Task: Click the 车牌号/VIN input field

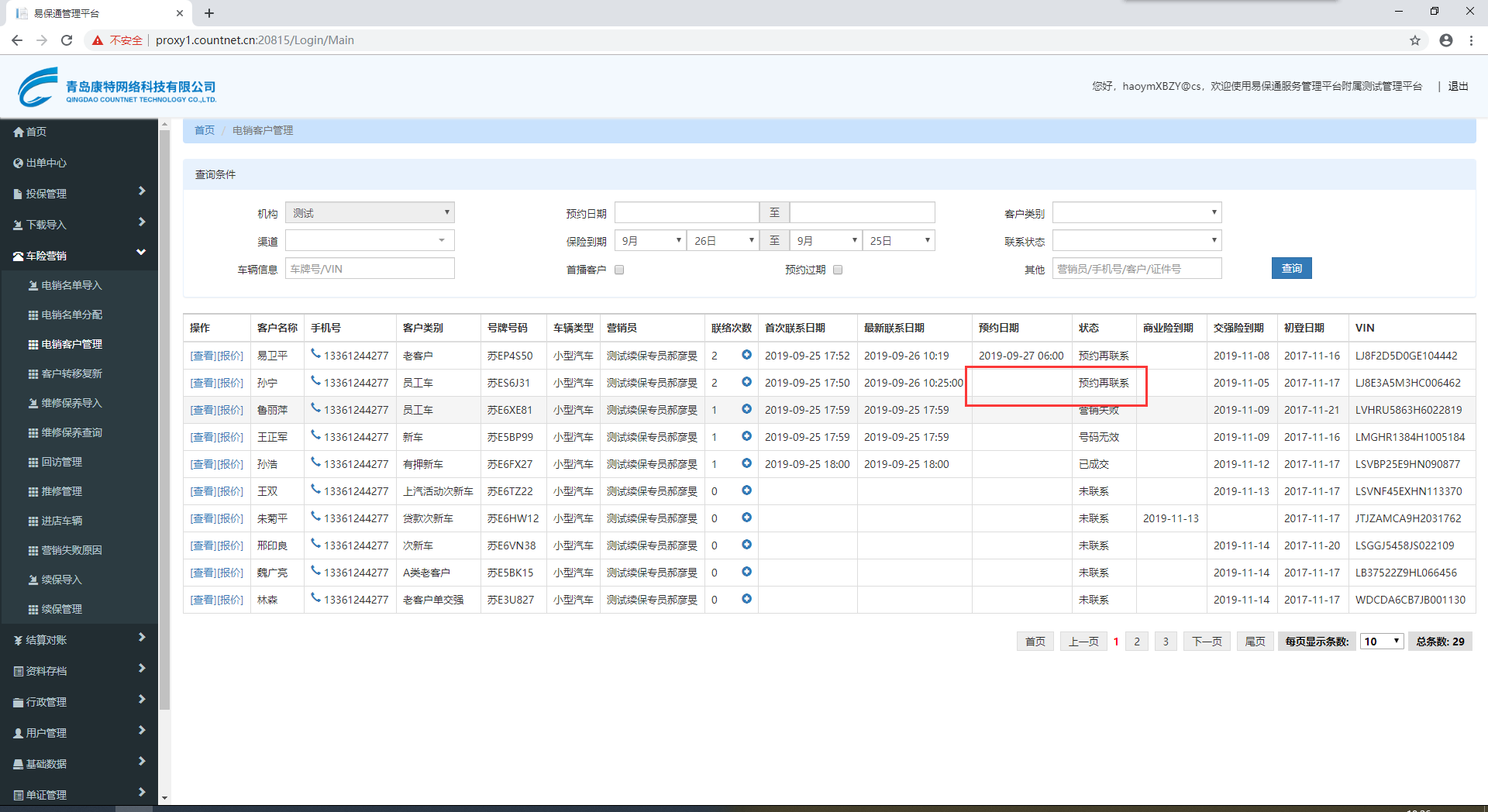Action: click(x=370, y=269)
